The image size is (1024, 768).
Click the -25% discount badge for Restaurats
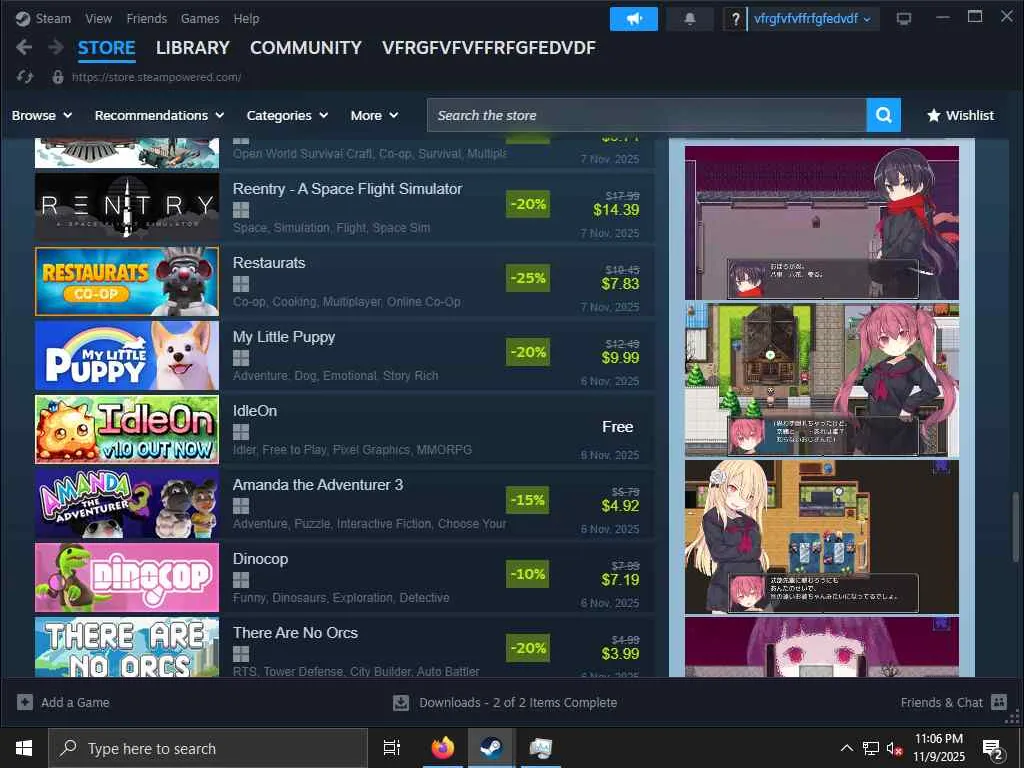pyautogui.click(x=528, y=278)
